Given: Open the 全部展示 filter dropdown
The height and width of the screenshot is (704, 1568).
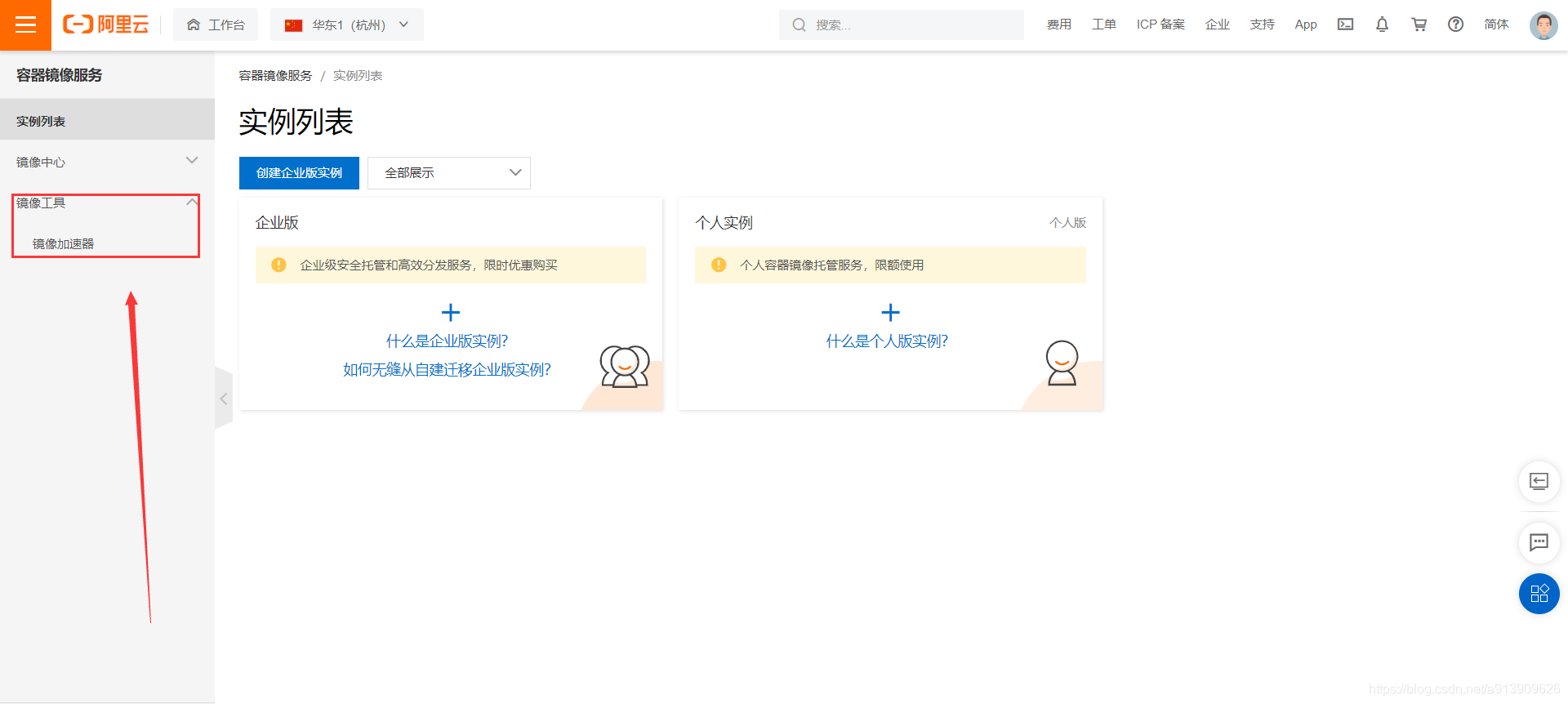Looking at the screenshot, I should [x=449, y=173].
